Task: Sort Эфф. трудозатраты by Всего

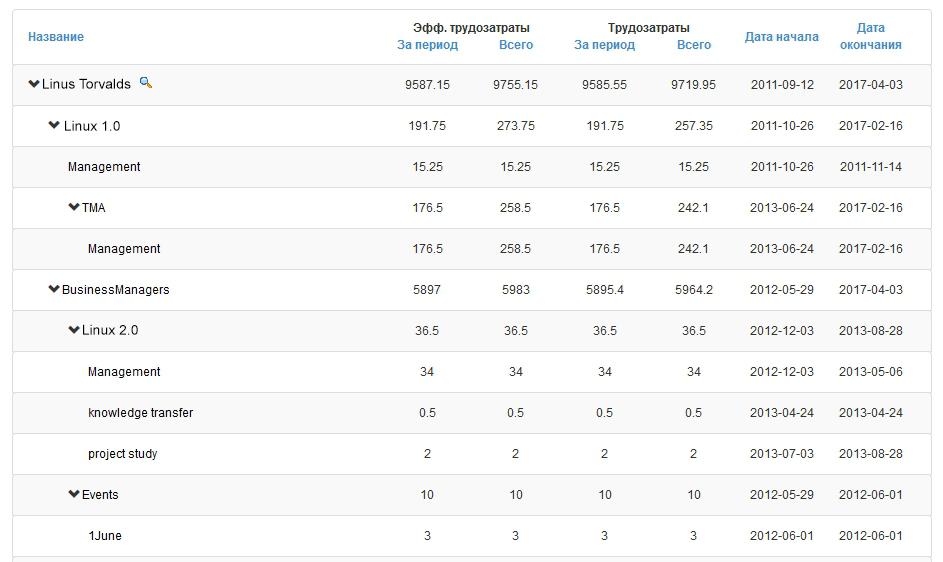Action: pos(516,45)
